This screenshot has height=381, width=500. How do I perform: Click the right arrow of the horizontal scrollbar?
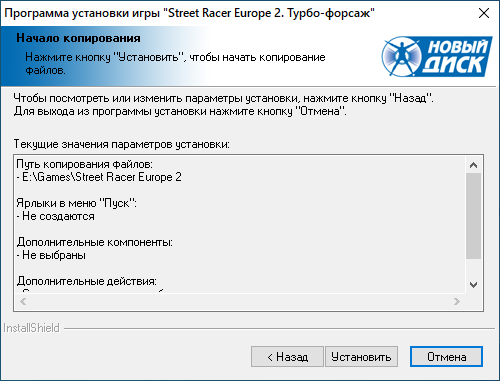point(457,302)
